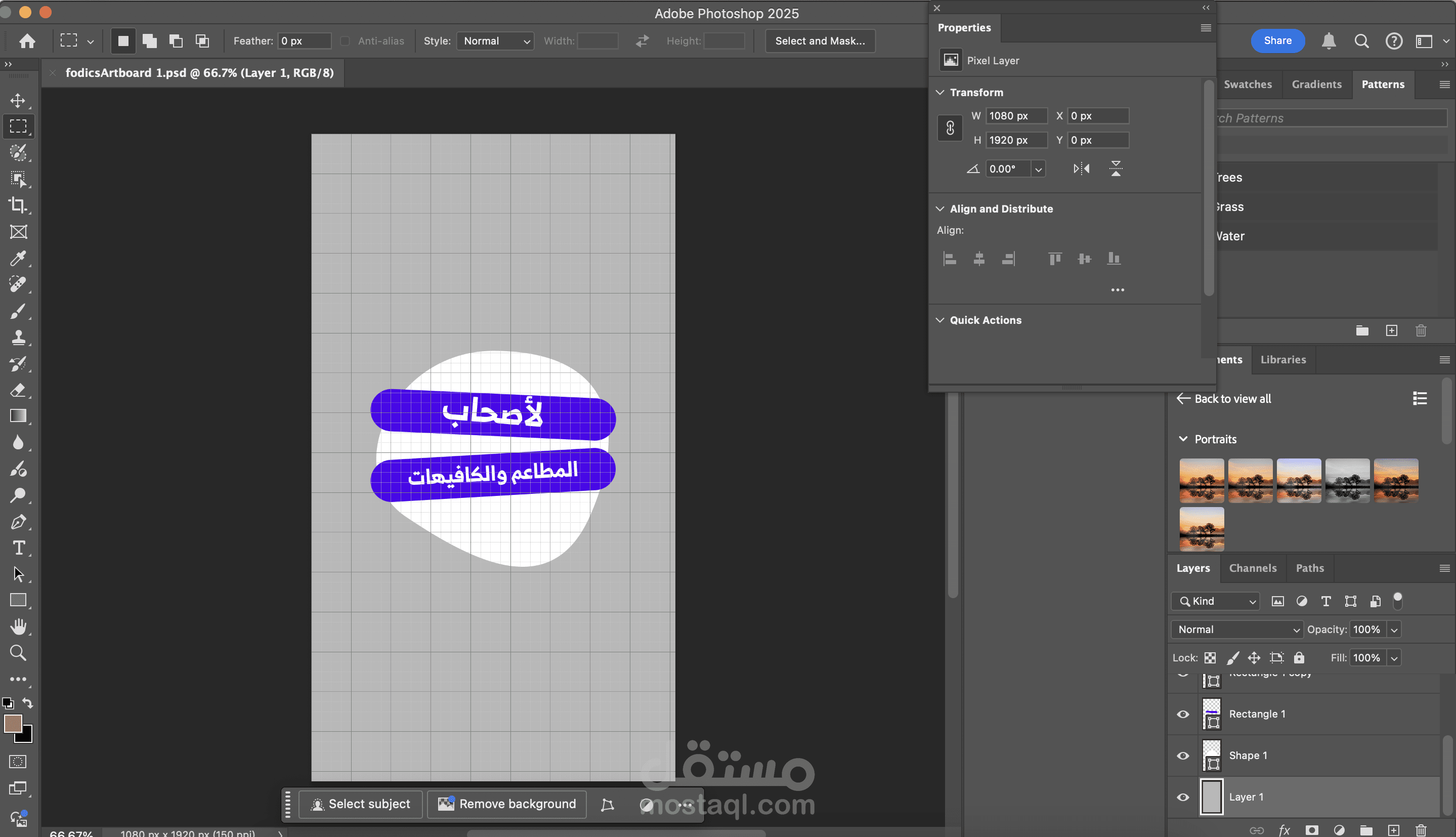This screenshot has width=1456, height=837.
Task: Click Flip horizontal in Properties
Action: [1081, 169]
